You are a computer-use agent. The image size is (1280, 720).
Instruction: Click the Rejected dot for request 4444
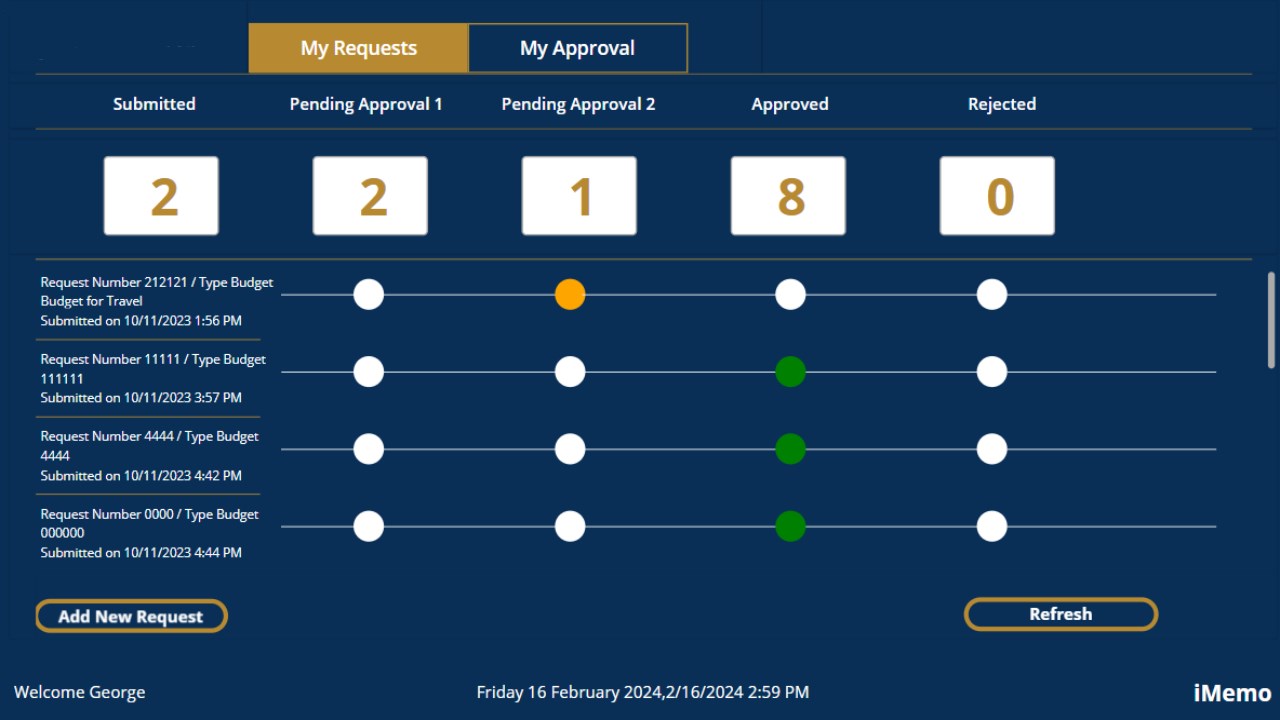pyautogui.click(x=992, y=449)
